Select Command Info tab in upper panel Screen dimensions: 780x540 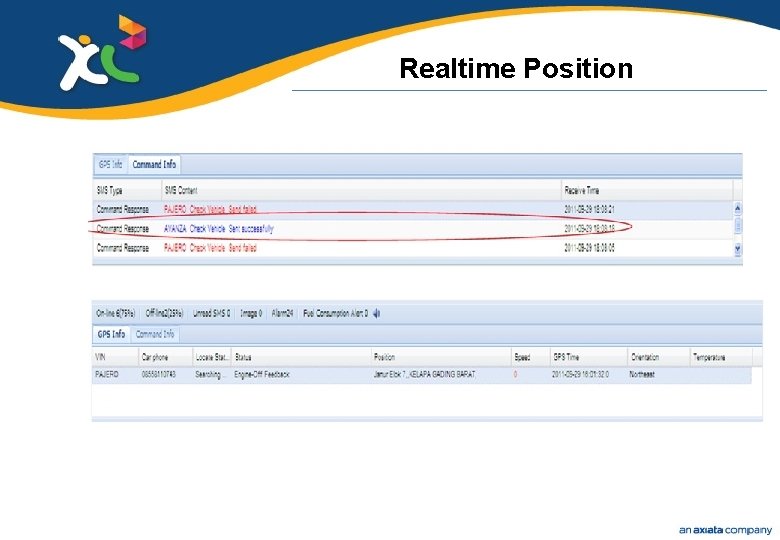[154, 164]
